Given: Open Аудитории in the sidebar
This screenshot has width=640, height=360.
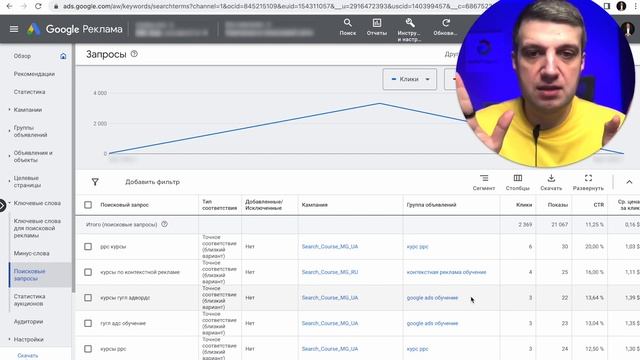Looking at the screenshot, I should click(28, 322).
